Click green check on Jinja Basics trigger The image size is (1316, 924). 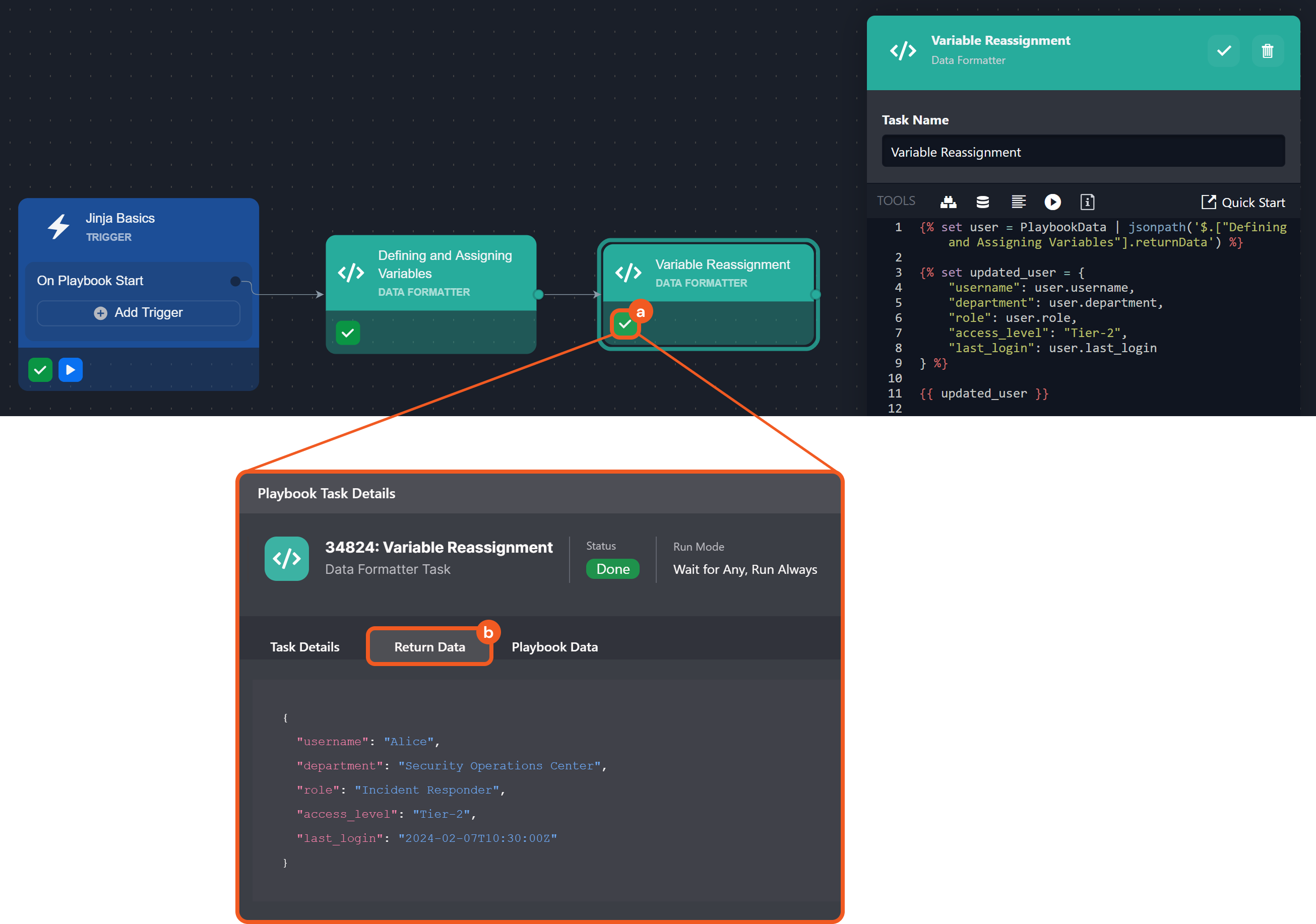tap(40, 370)
